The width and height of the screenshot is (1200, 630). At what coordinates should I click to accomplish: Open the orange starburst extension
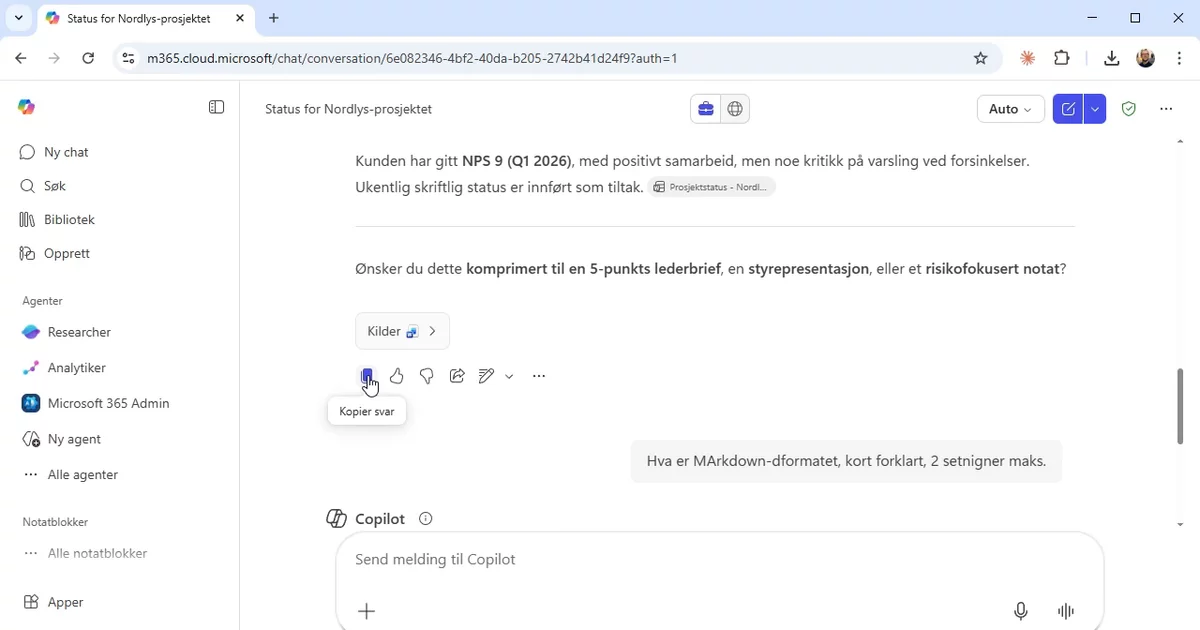1027,58
